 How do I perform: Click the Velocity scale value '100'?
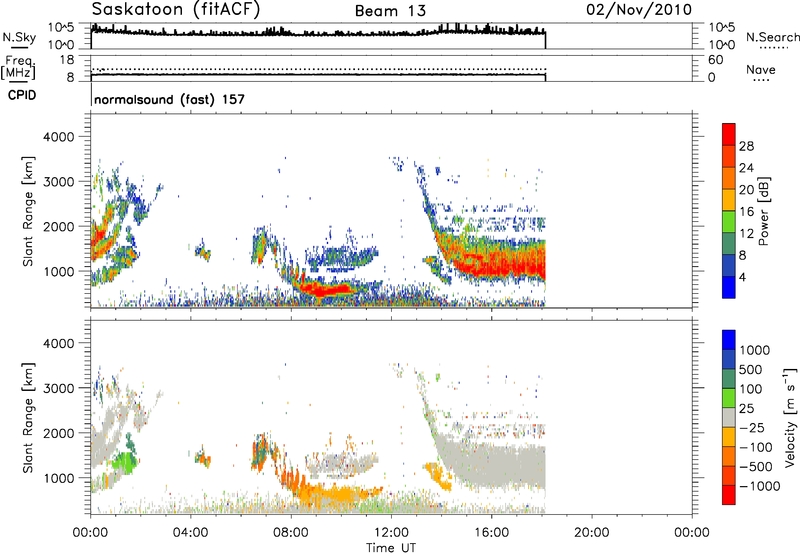(751, 389)
